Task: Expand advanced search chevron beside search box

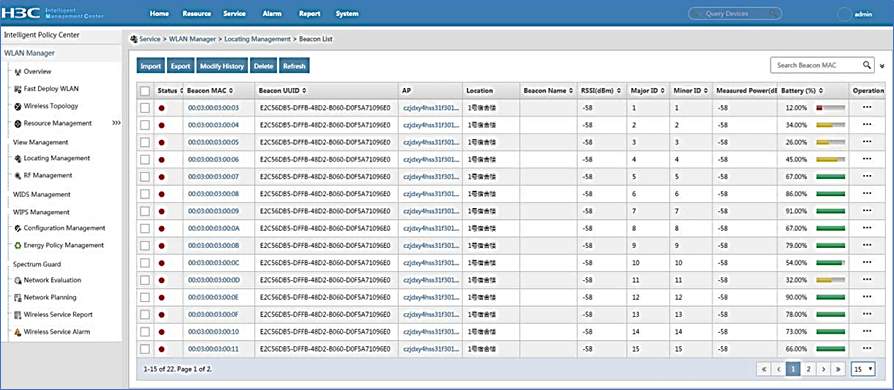Action: (x=883, y=66)
